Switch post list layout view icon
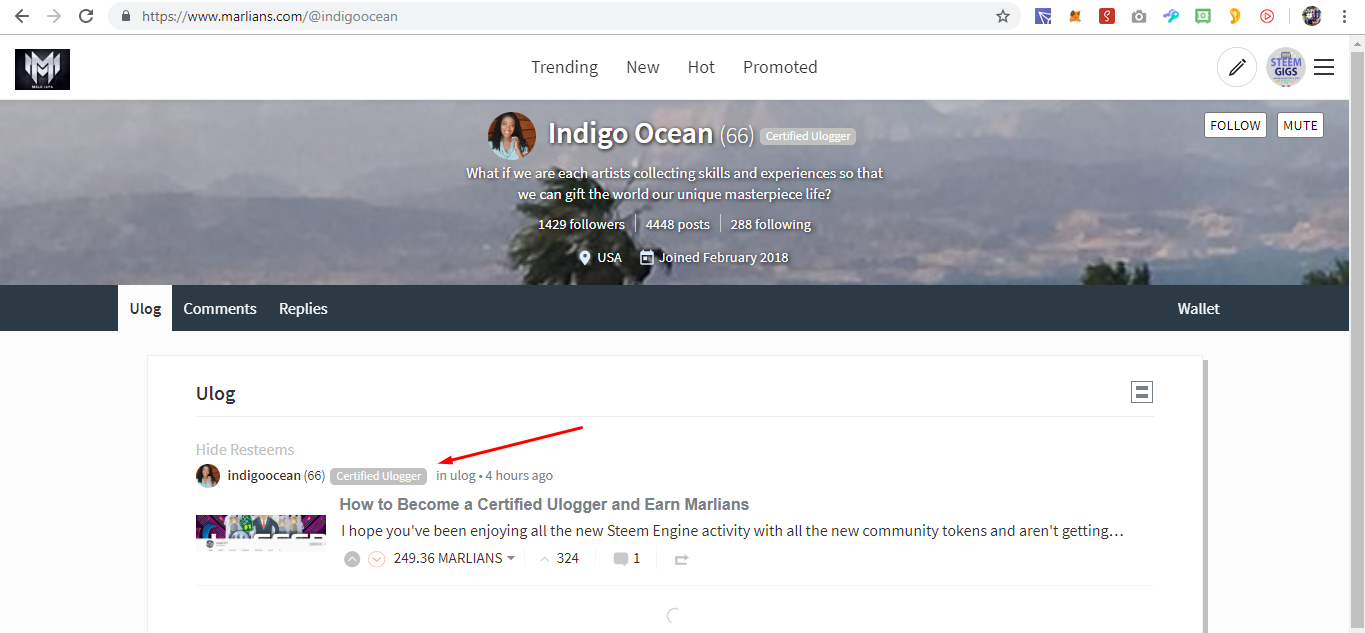Screen dimensions: 1365x633 point(1142,392)
